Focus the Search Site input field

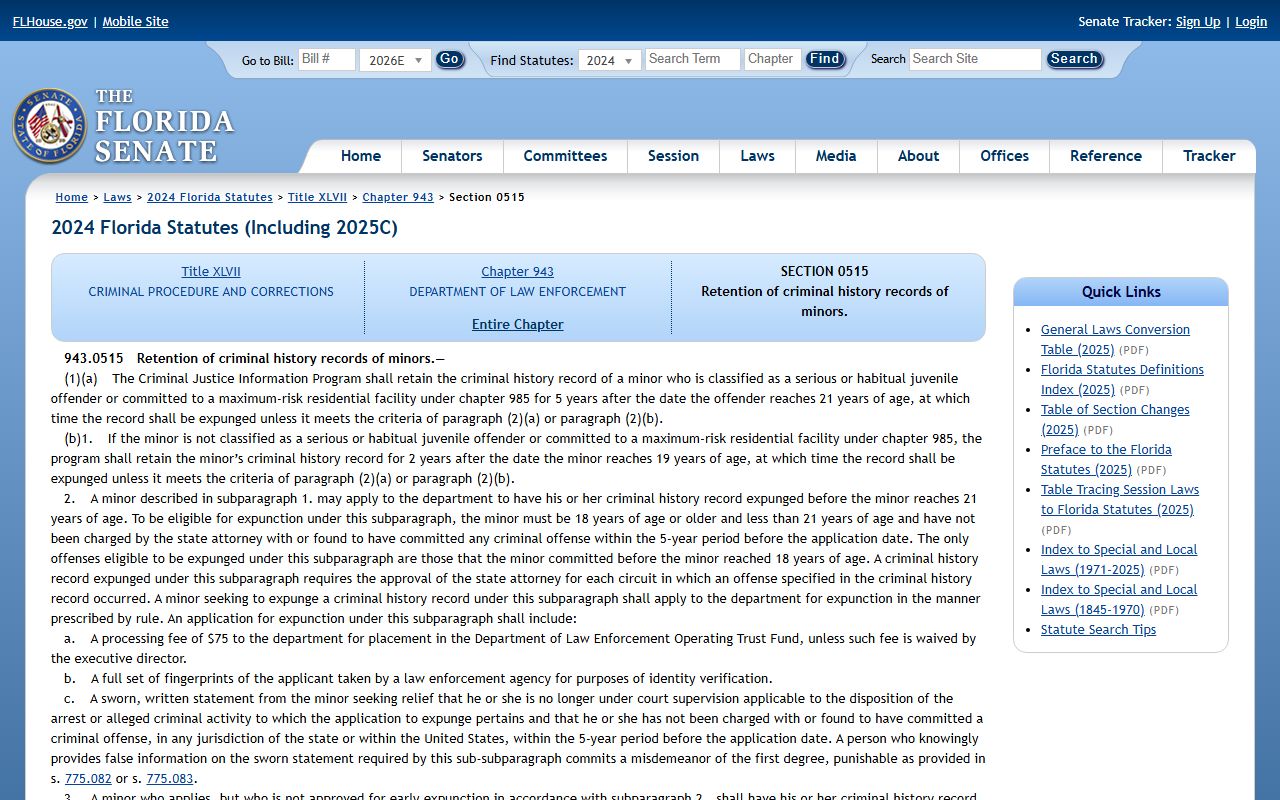[975, 59]
